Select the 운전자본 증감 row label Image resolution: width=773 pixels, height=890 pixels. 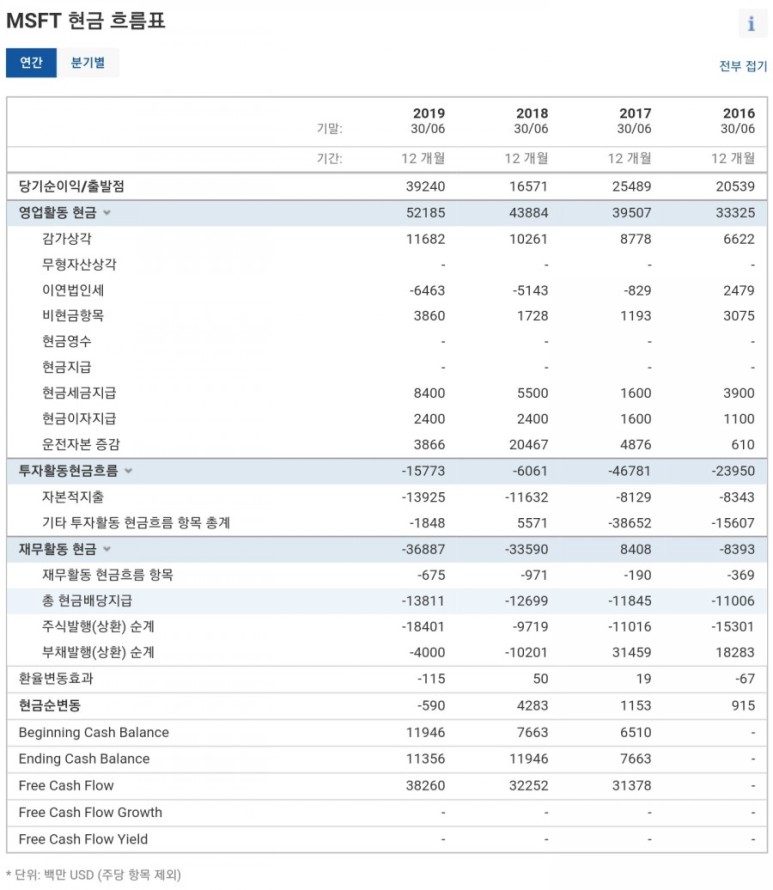[x=81, y=444]
